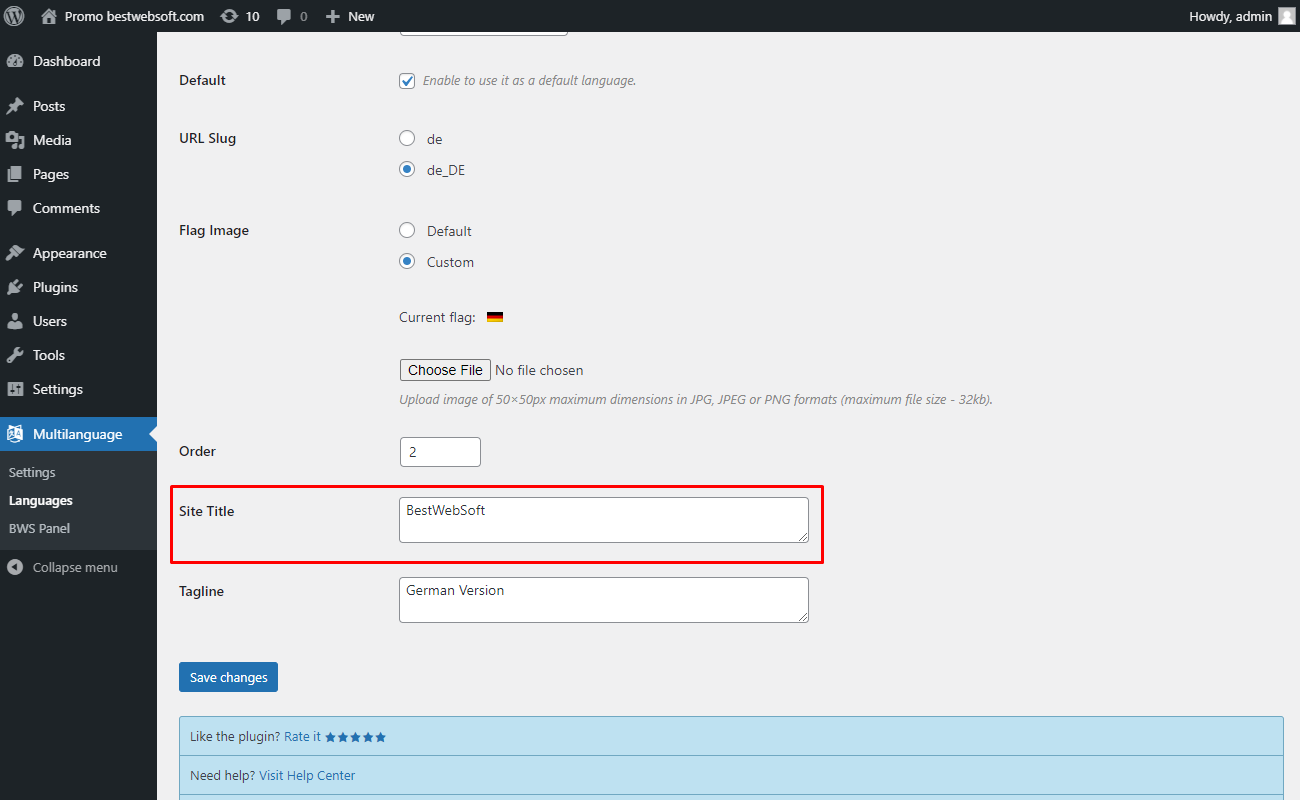Click the Tagline text area
This screenshot has height=800, width=1300.
pyautogui.click(x=604, y=600)
